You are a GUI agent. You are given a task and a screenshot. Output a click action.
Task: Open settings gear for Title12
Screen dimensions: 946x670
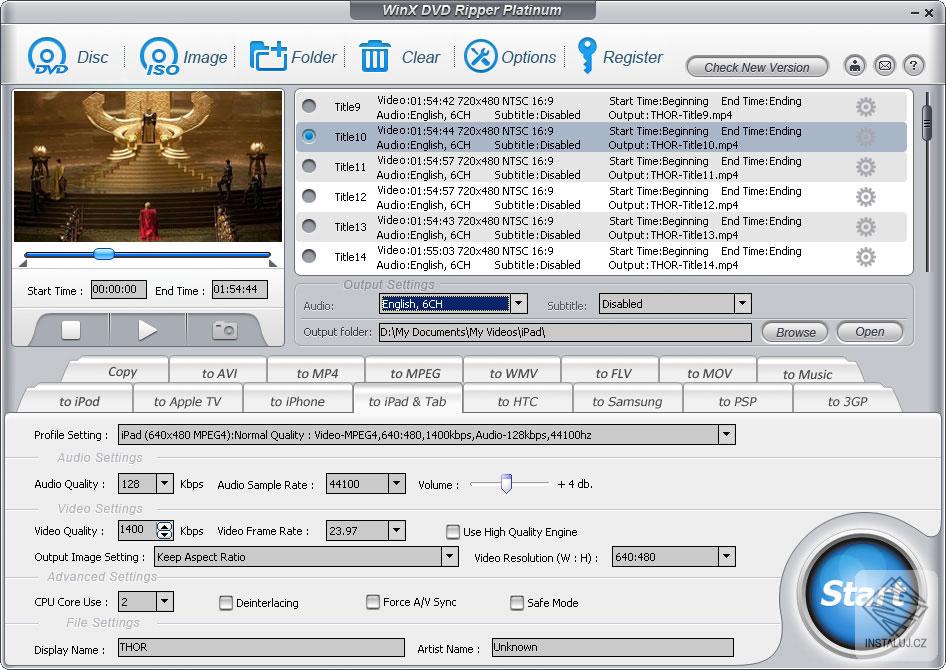click(x=866, y=197)
